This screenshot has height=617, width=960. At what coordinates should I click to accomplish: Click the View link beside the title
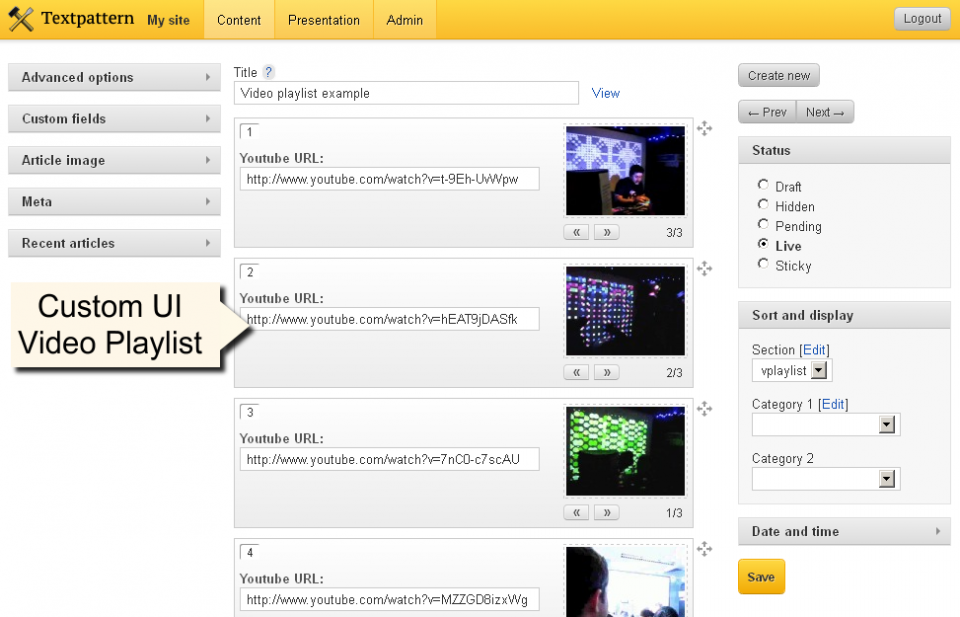(x=605, y=92)
